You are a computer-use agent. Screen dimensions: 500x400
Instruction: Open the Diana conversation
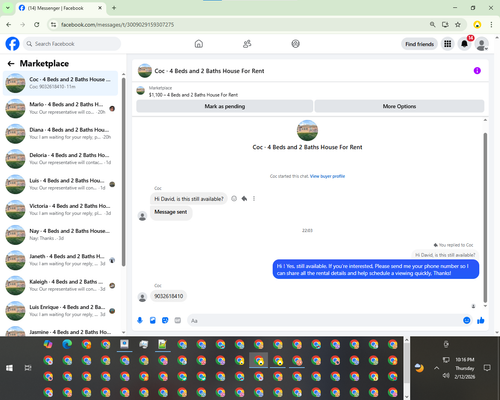click(x=60, y=133)
